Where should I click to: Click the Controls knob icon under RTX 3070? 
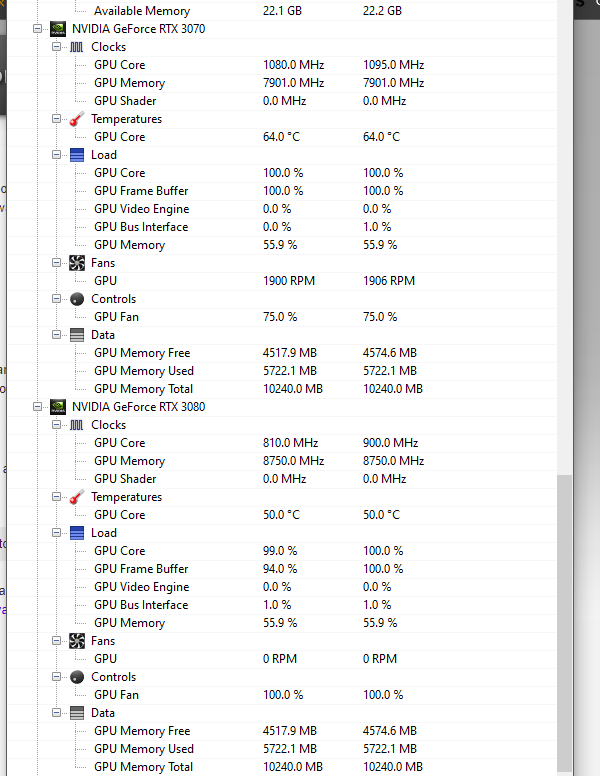coord(77,299)
